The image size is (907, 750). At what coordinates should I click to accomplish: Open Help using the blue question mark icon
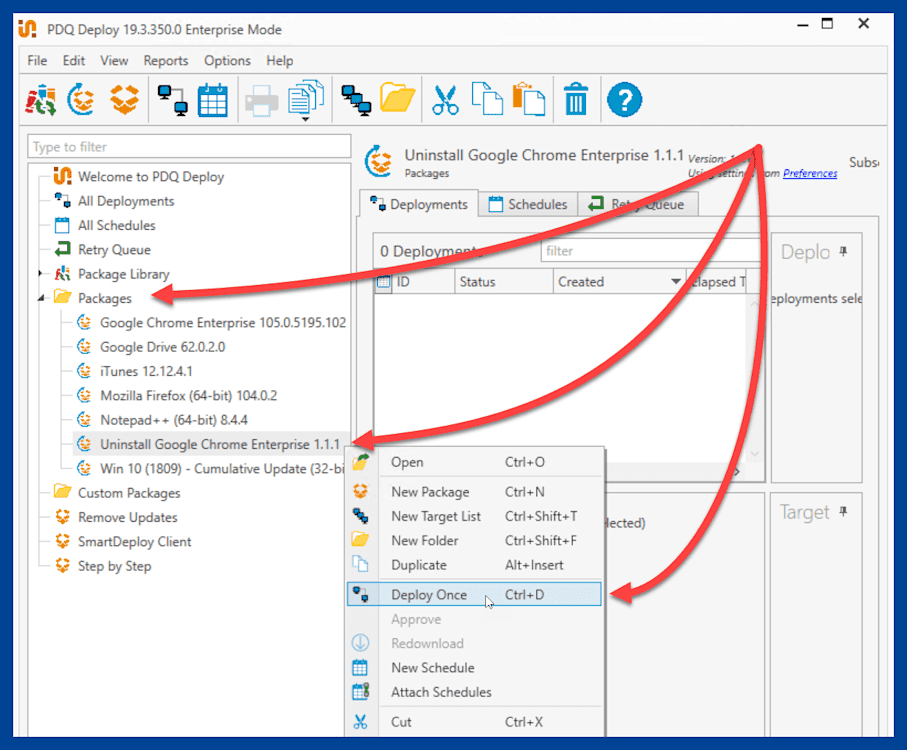point(624,99)
